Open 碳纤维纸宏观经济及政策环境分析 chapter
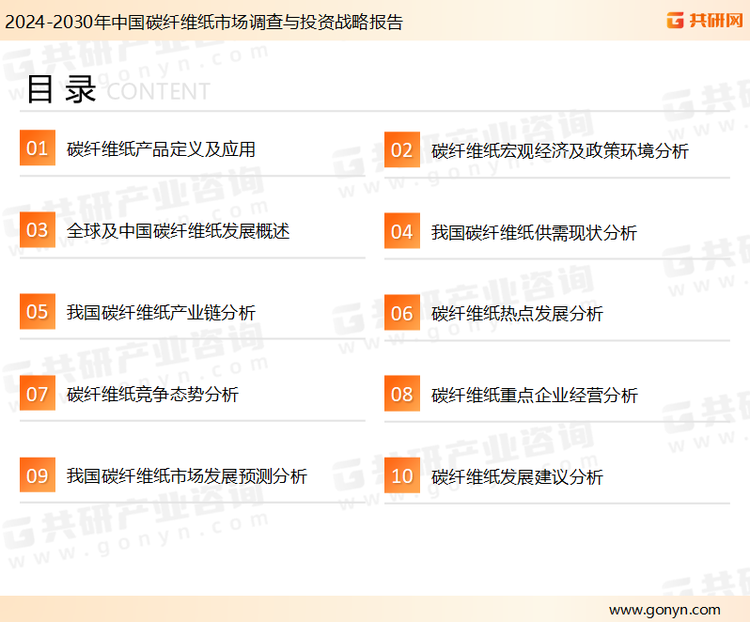This screenshot has height=622, width=750. [x=560, y=151]
